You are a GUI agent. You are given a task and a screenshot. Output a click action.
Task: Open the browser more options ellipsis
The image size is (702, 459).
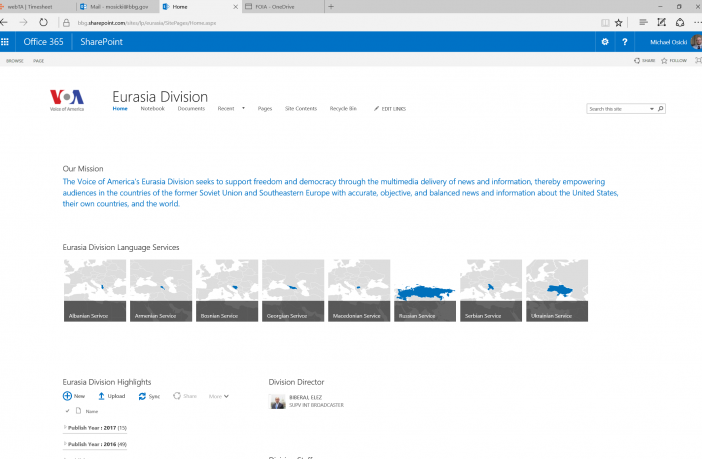point(698,22)
